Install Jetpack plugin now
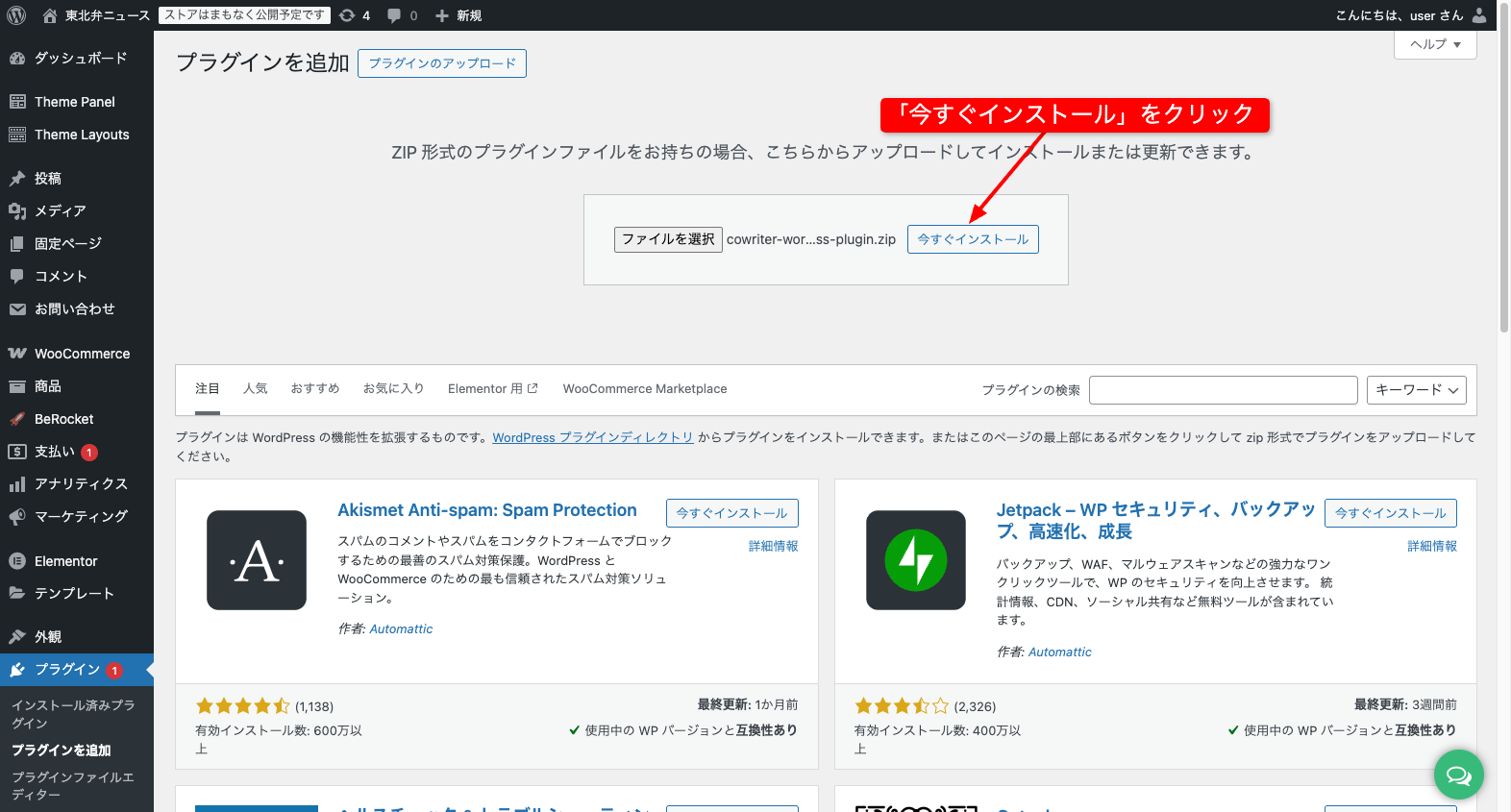Screen dimensions: 1511x812 click(x=1391, y=513)
